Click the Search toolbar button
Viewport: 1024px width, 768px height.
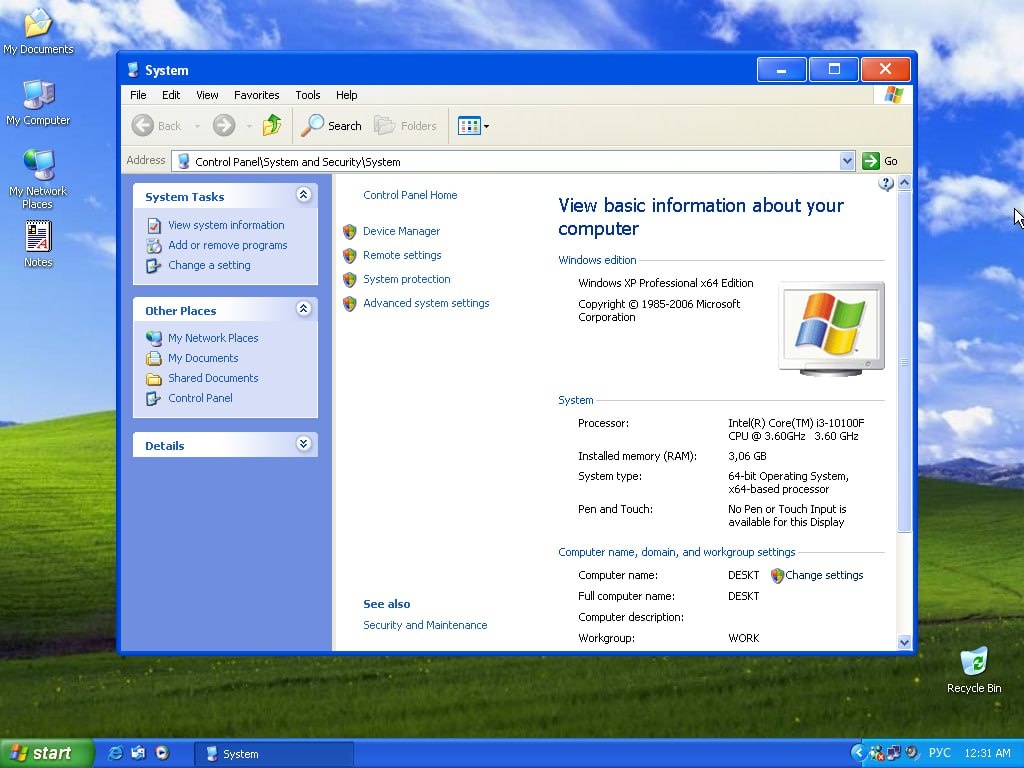[x=331, y=125]
